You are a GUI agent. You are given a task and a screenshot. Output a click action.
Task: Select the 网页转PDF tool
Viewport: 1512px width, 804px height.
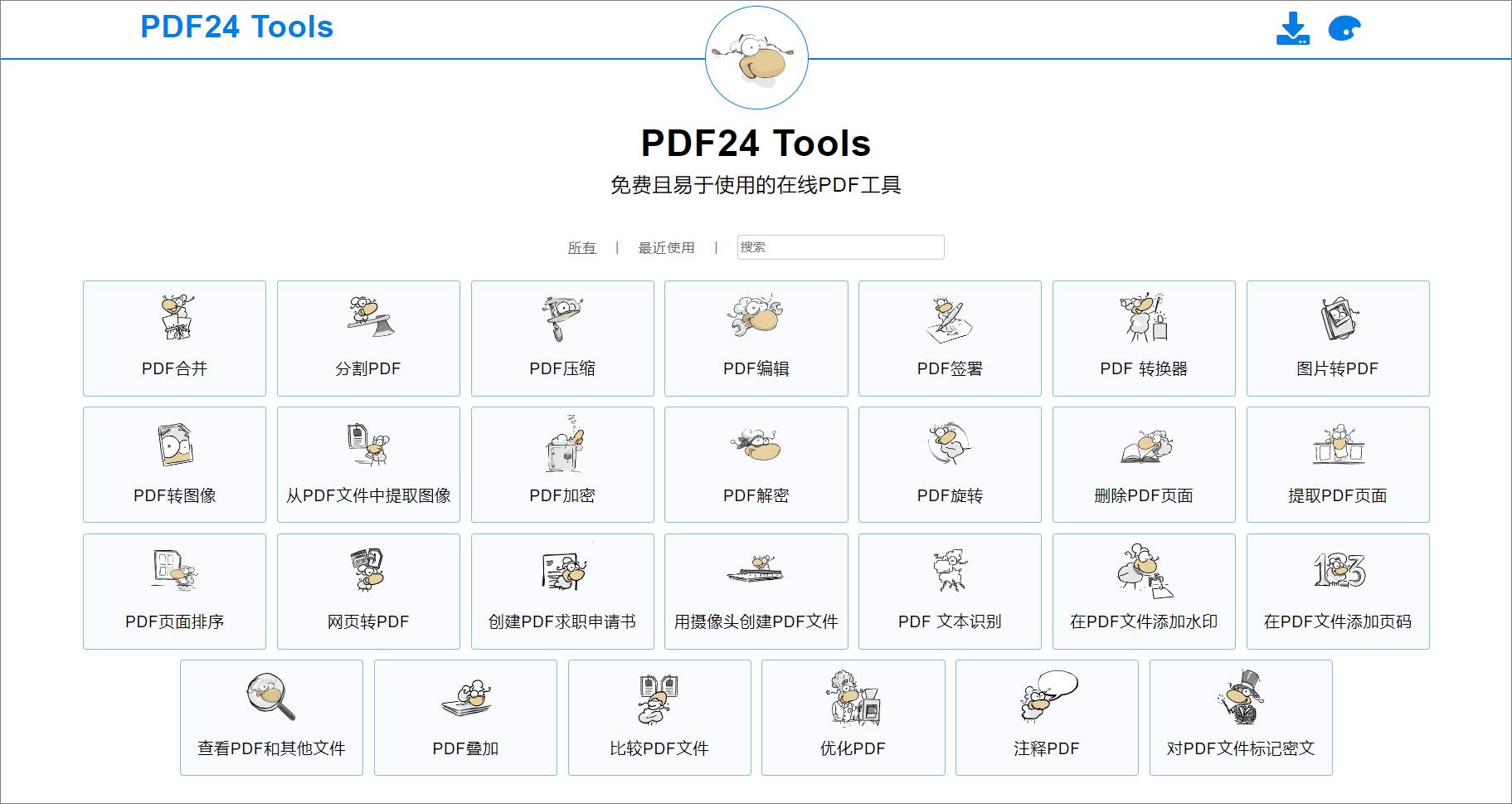tap(367, 590)
